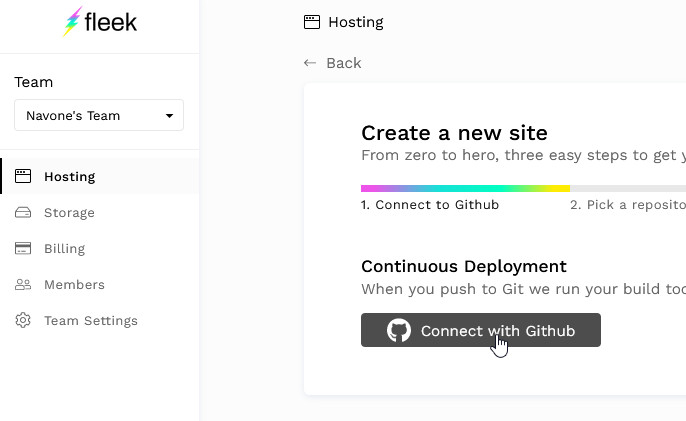Viewport: 686px width, 421px height.
Task: Click the '2. Pick a repository' step
Action: pyautogui.click(x=627, y=205)
